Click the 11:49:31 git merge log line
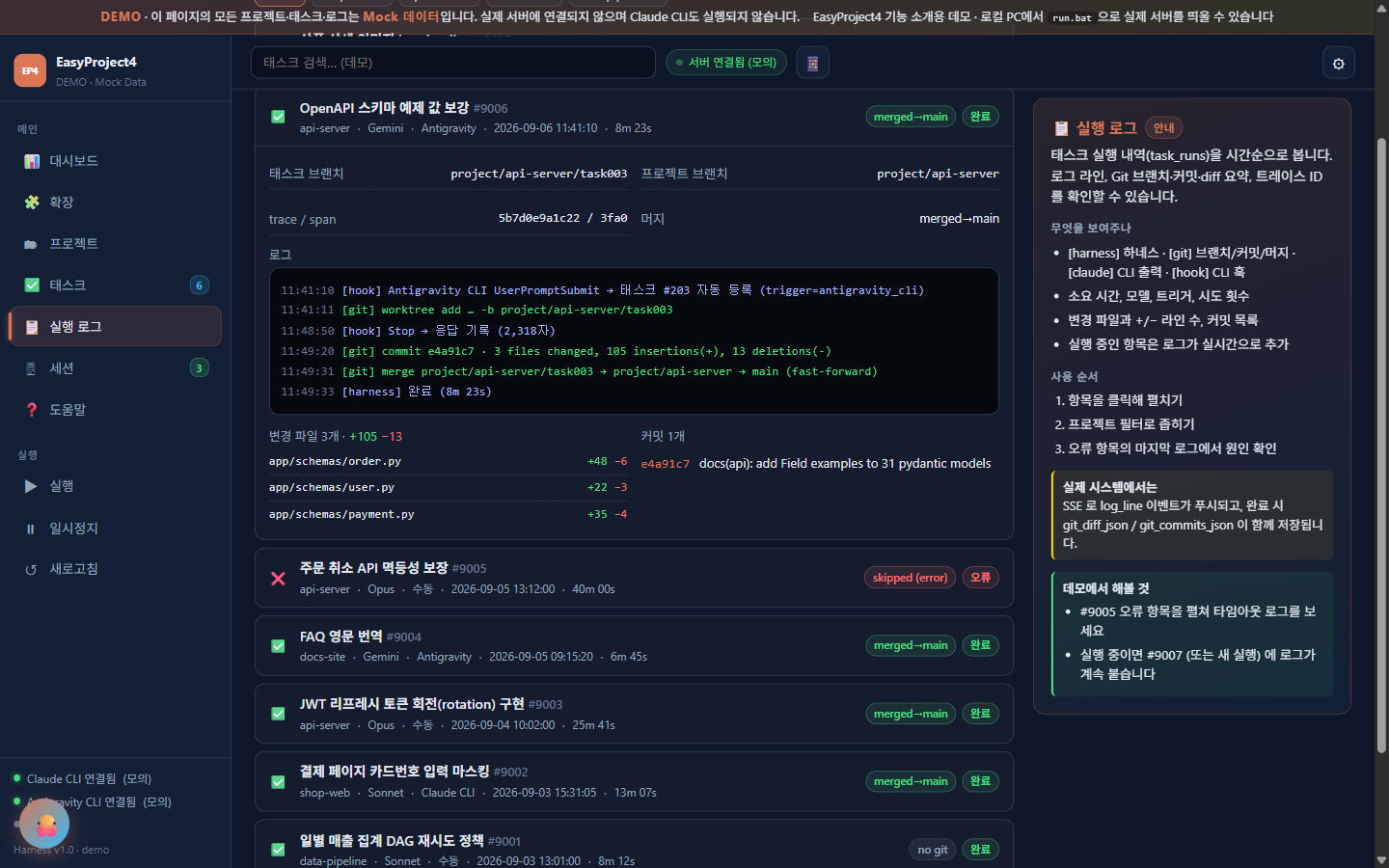The height and width of the screenshot is (868, 1389). tap(579, 371)
